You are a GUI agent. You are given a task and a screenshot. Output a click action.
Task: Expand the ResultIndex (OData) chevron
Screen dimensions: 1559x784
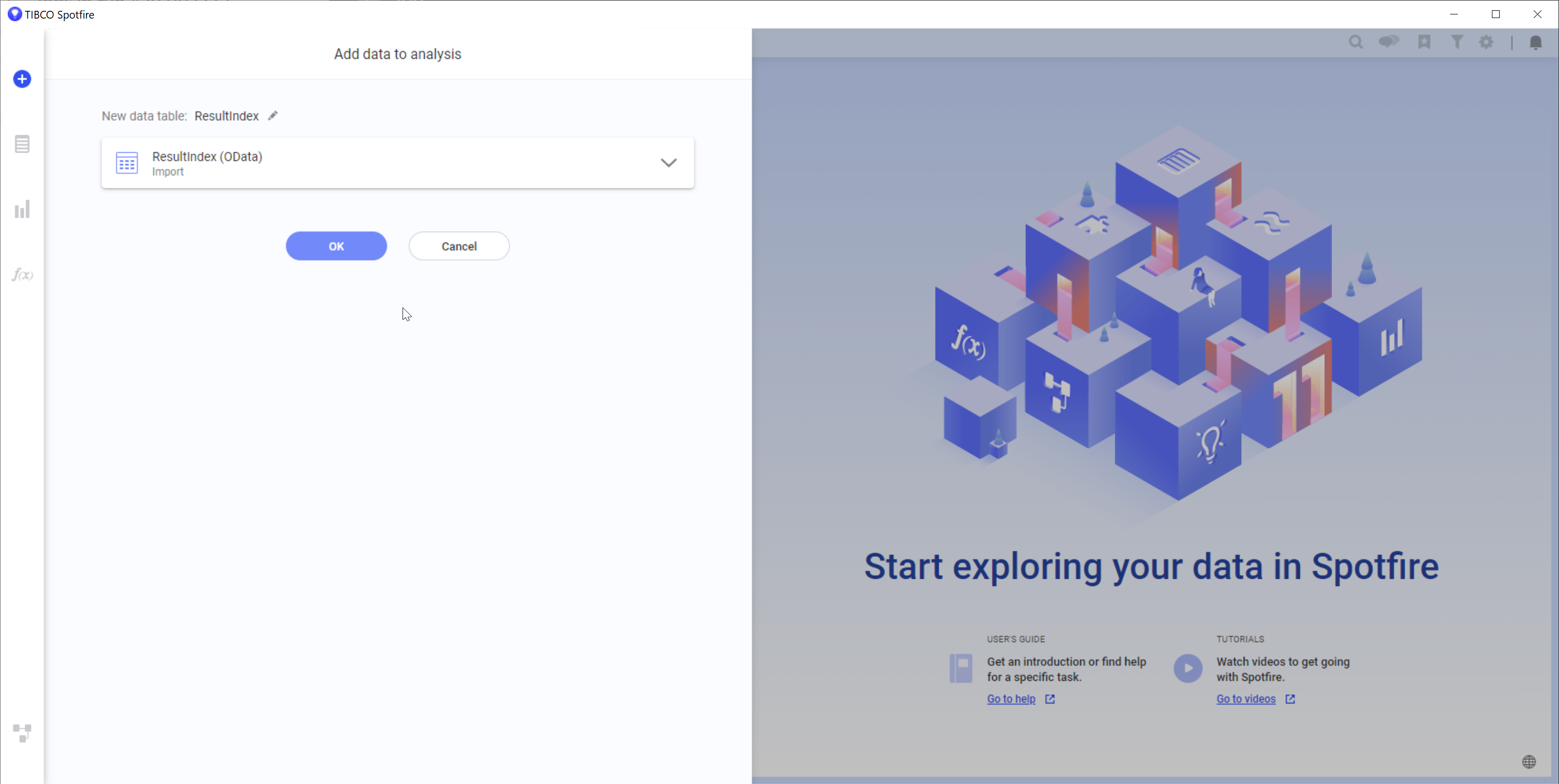tap(668, 162)
